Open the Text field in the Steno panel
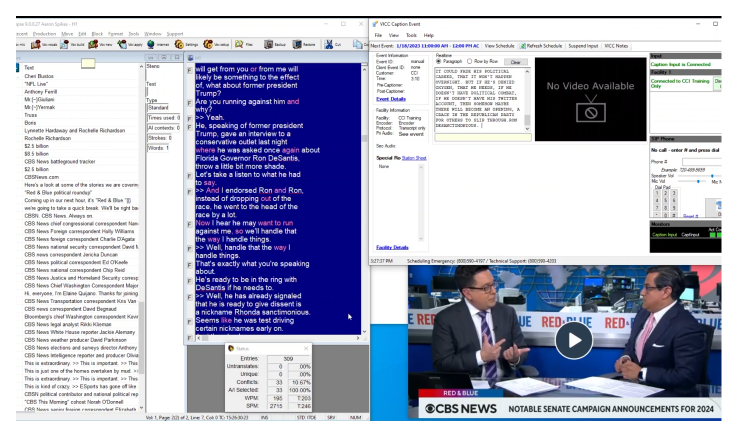This screenshot has width=738, height=437. tap(163, 91)
